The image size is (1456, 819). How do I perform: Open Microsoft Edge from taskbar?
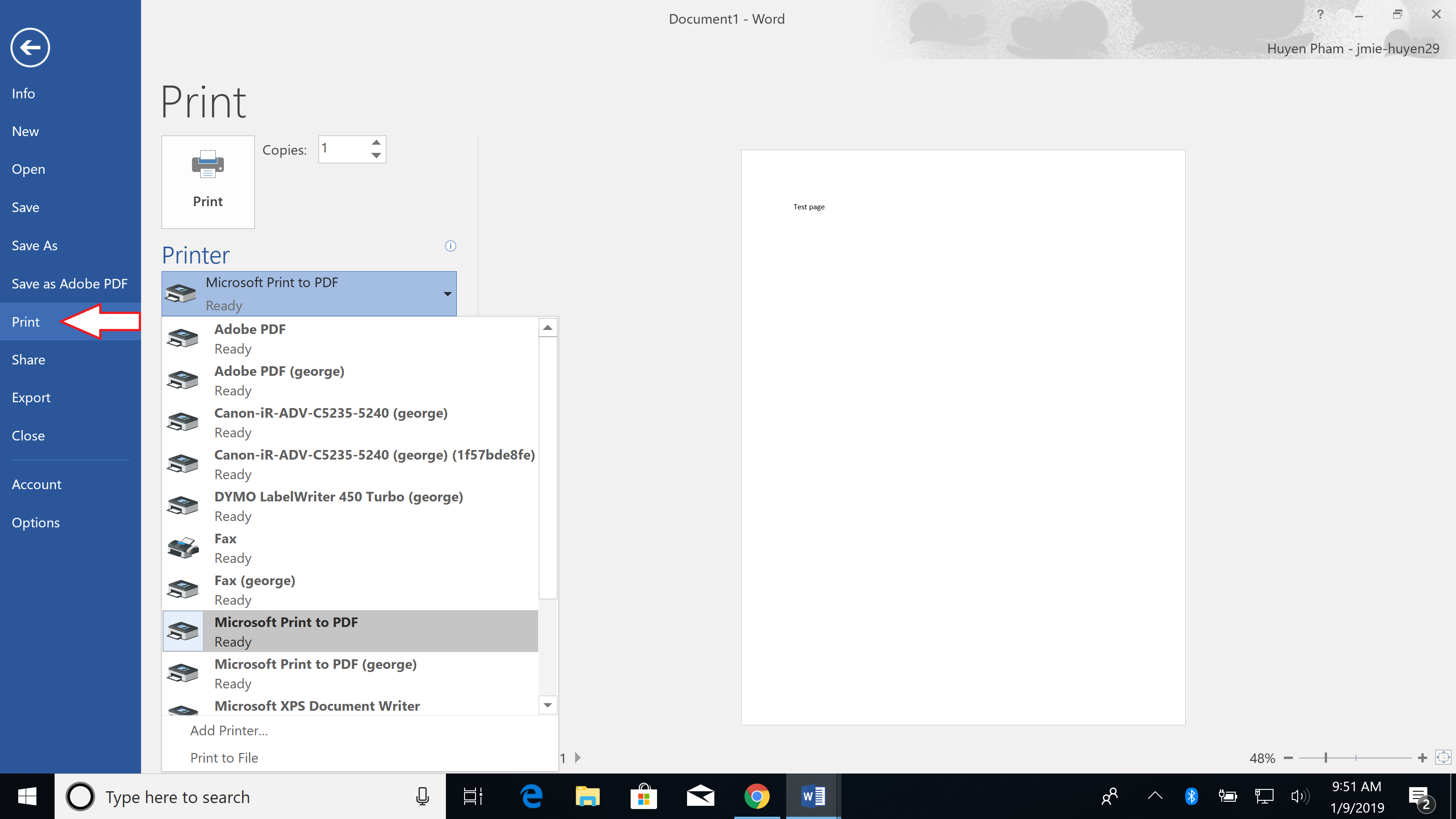tap(531, 796)
